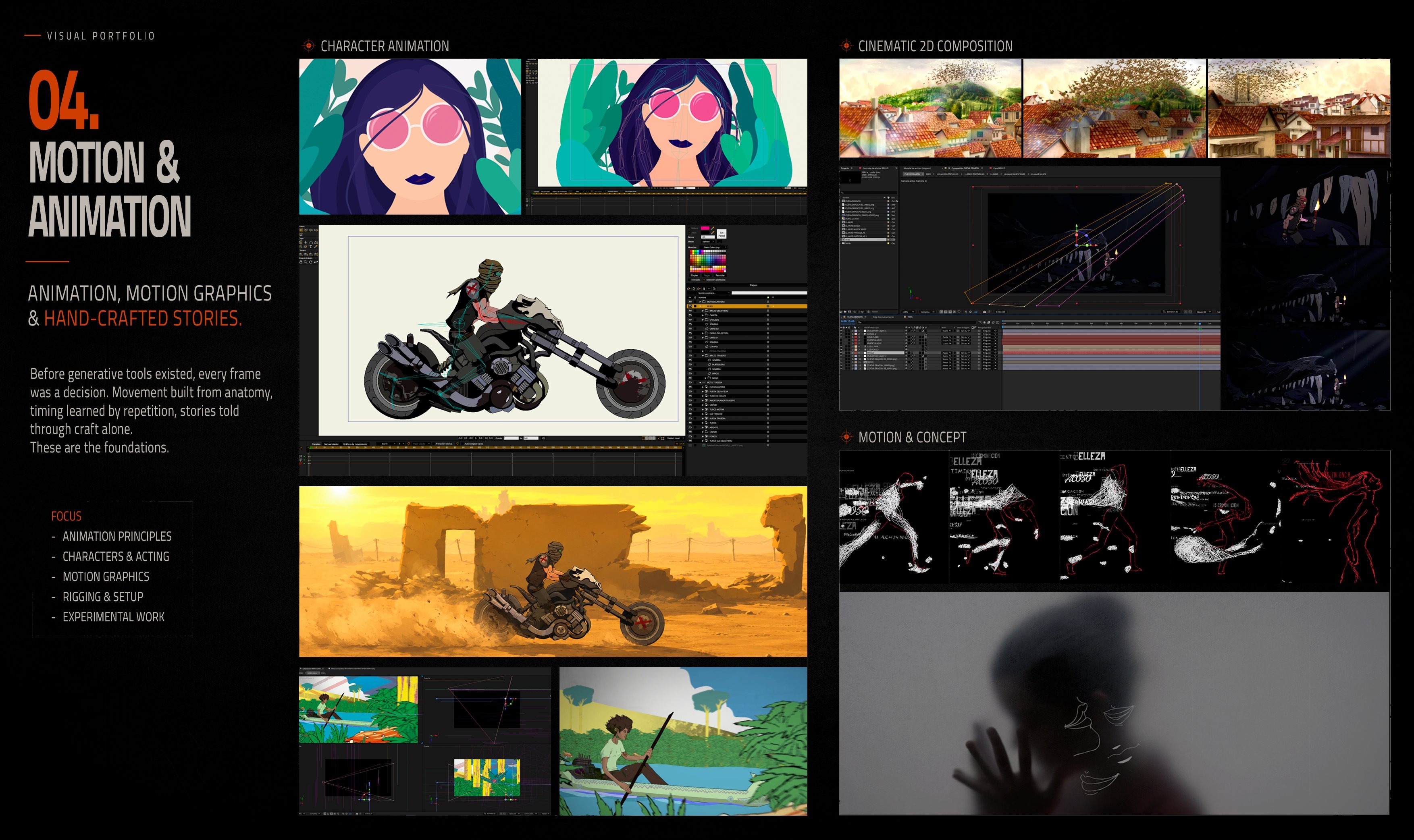Select the Eyedropper tool in Capa tools
This screenshot has width=1414, height=840.
coord(316,247)
